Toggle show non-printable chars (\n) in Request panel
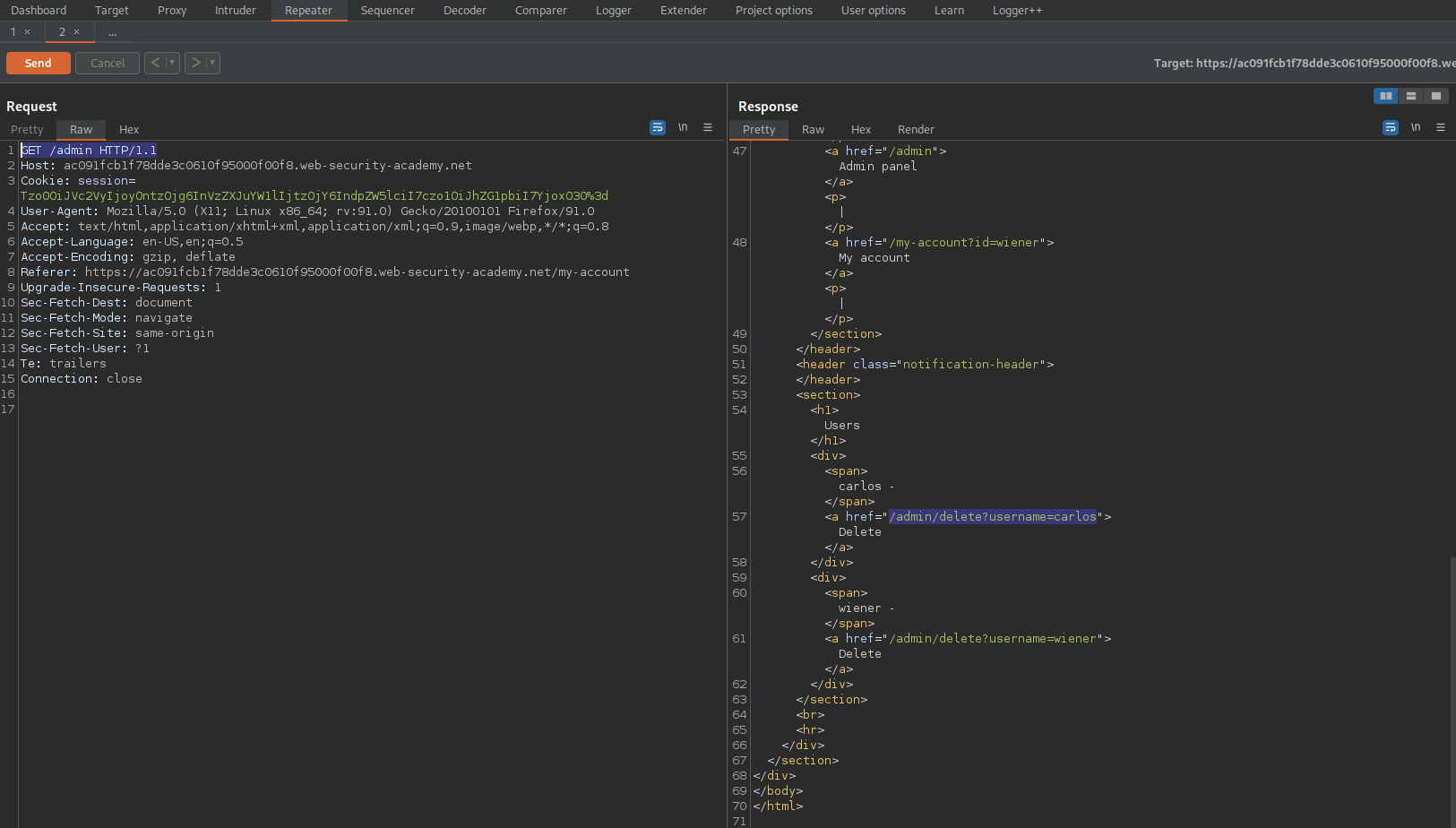This screenshot has width=1456, height=828. click(683, 128)
